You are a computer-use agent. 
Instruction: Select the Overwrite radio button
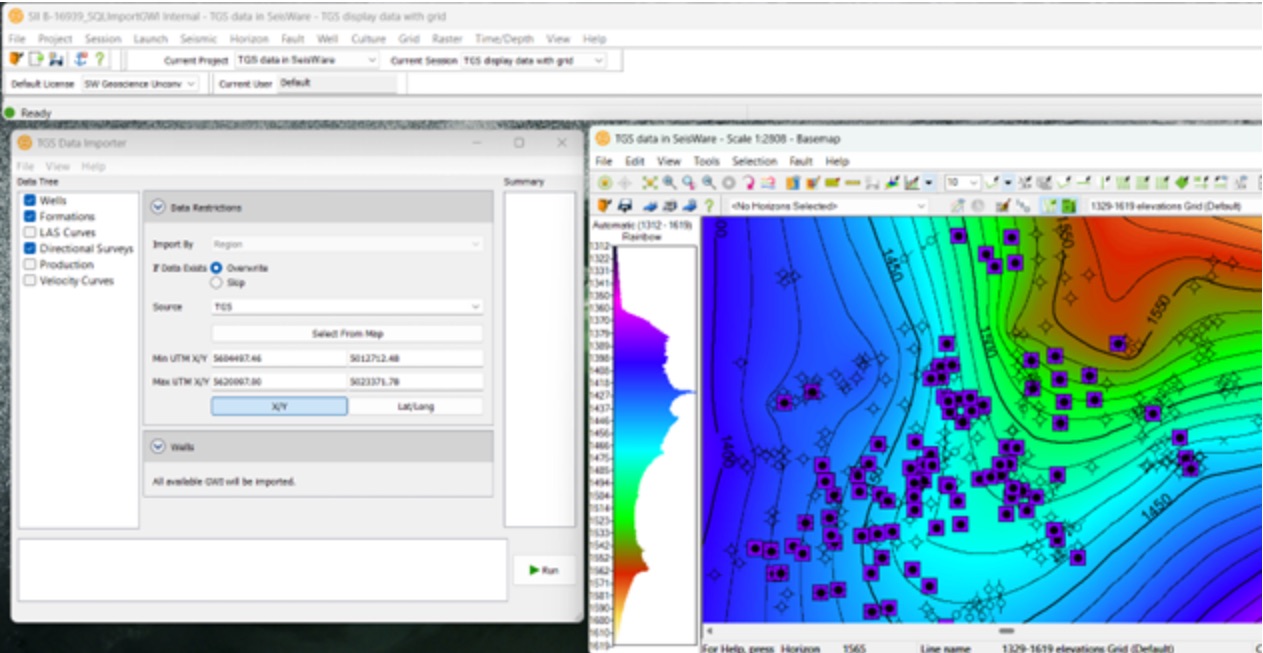click(216, 268)
